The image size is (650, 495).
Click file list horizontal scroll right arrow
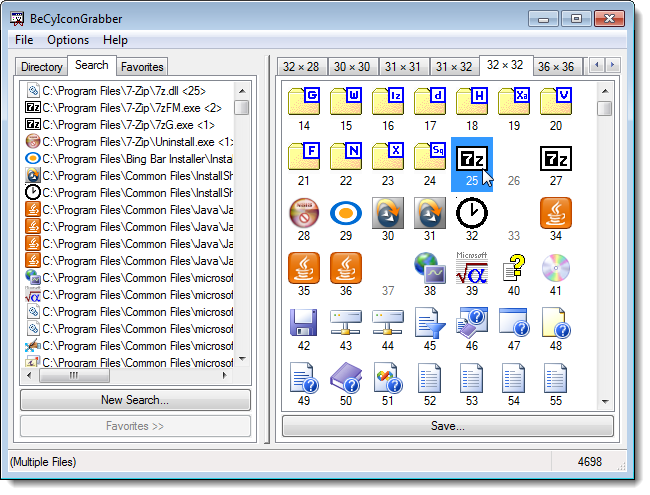pos(224,376)
